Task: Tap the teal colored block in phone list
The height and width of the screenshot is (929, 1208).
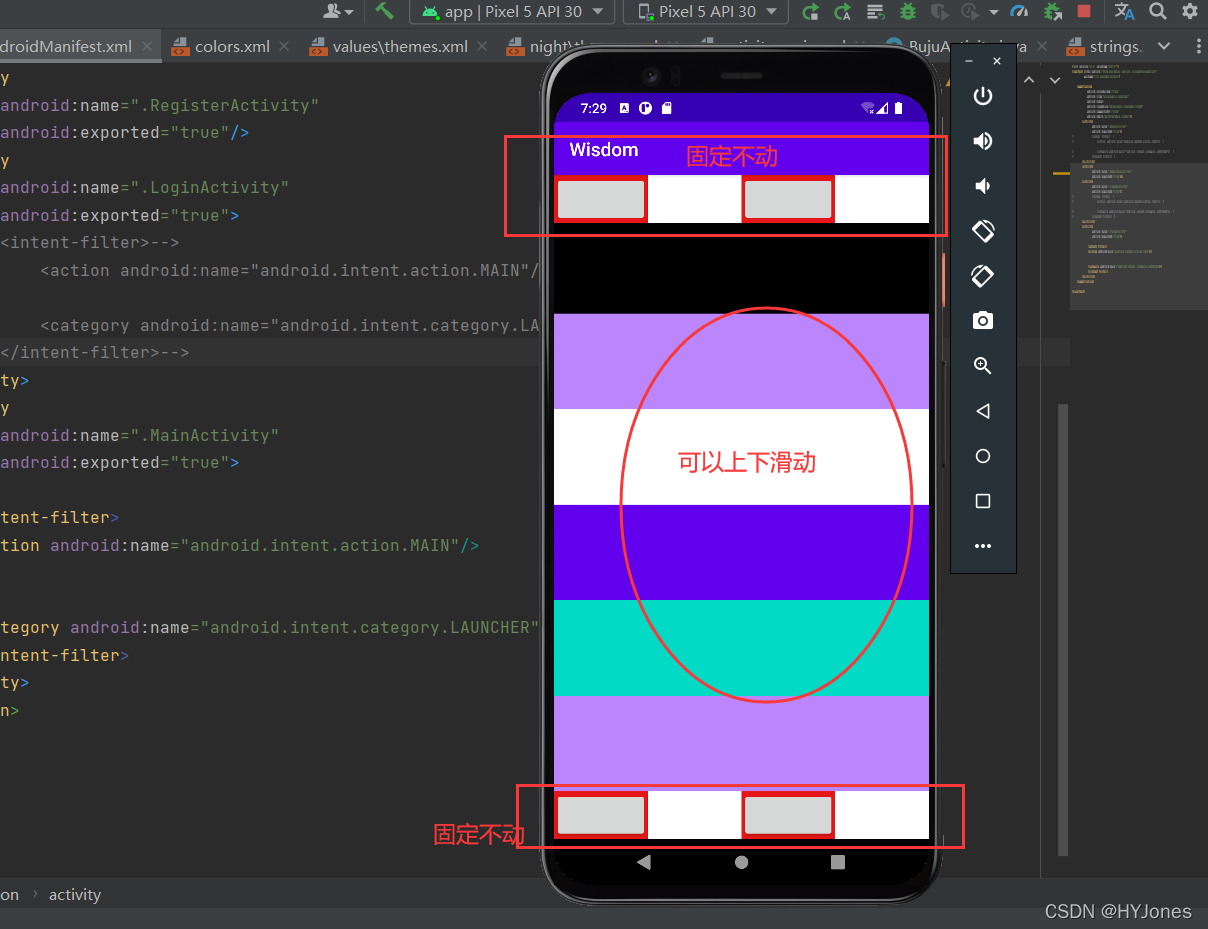Action: tap(741, 647)
